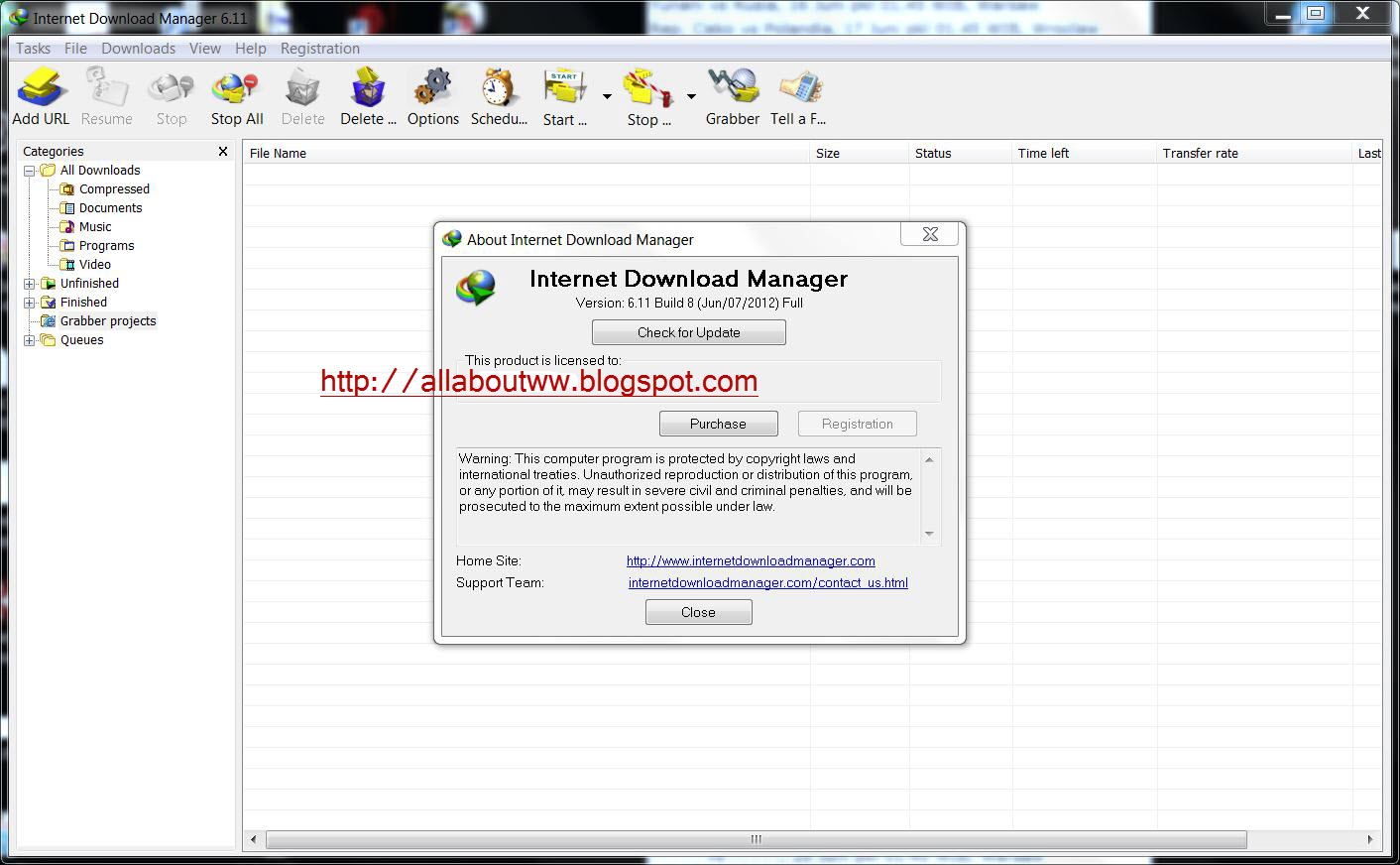
Task: Open the Registration menu
Action: pos(319,49)
